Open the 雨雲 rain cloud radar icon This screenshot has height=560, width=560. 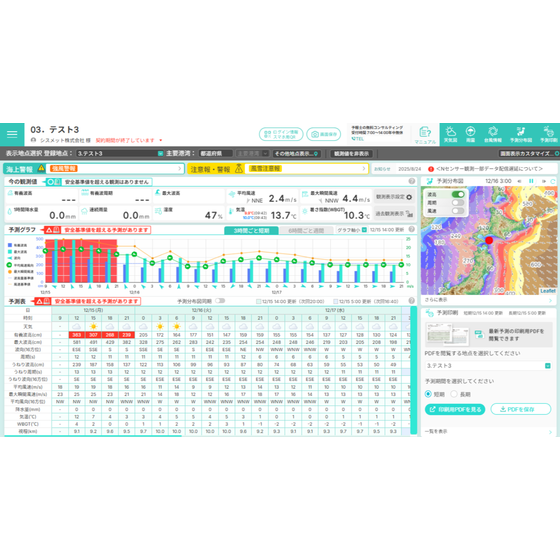[x=470, y=134]
